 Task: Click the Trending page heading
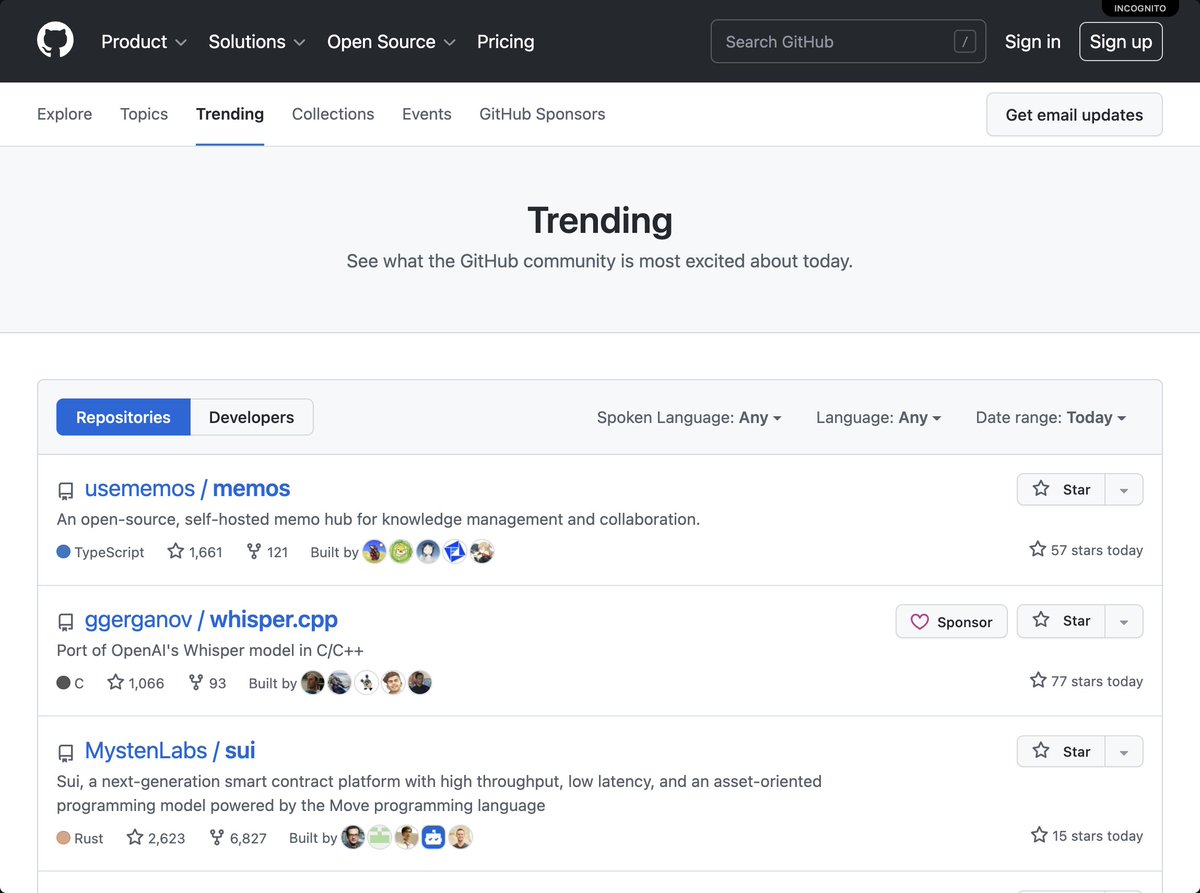coord(600,220)
